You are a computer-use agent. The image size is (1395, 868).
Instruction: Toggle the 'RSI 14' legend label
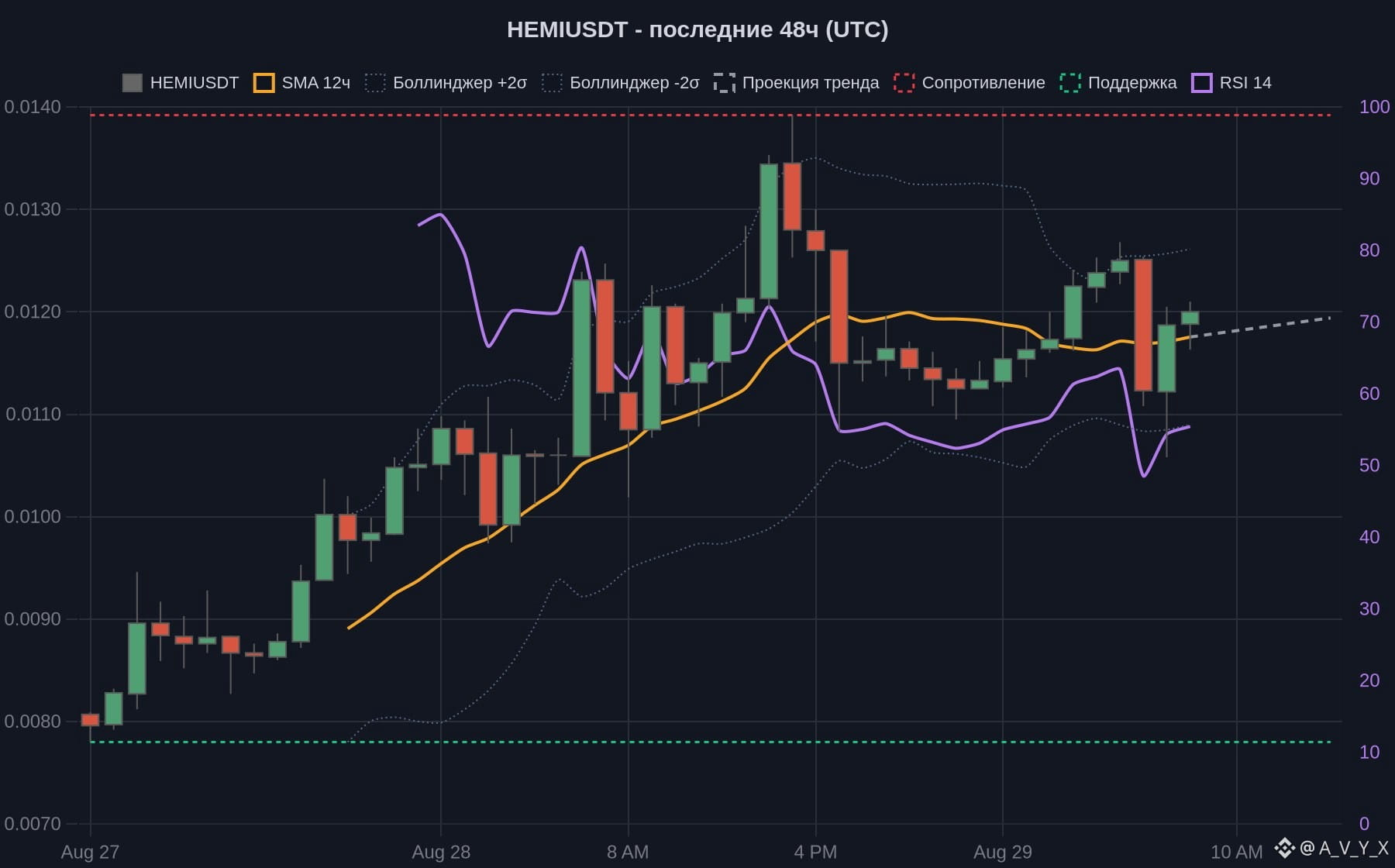1245,83
